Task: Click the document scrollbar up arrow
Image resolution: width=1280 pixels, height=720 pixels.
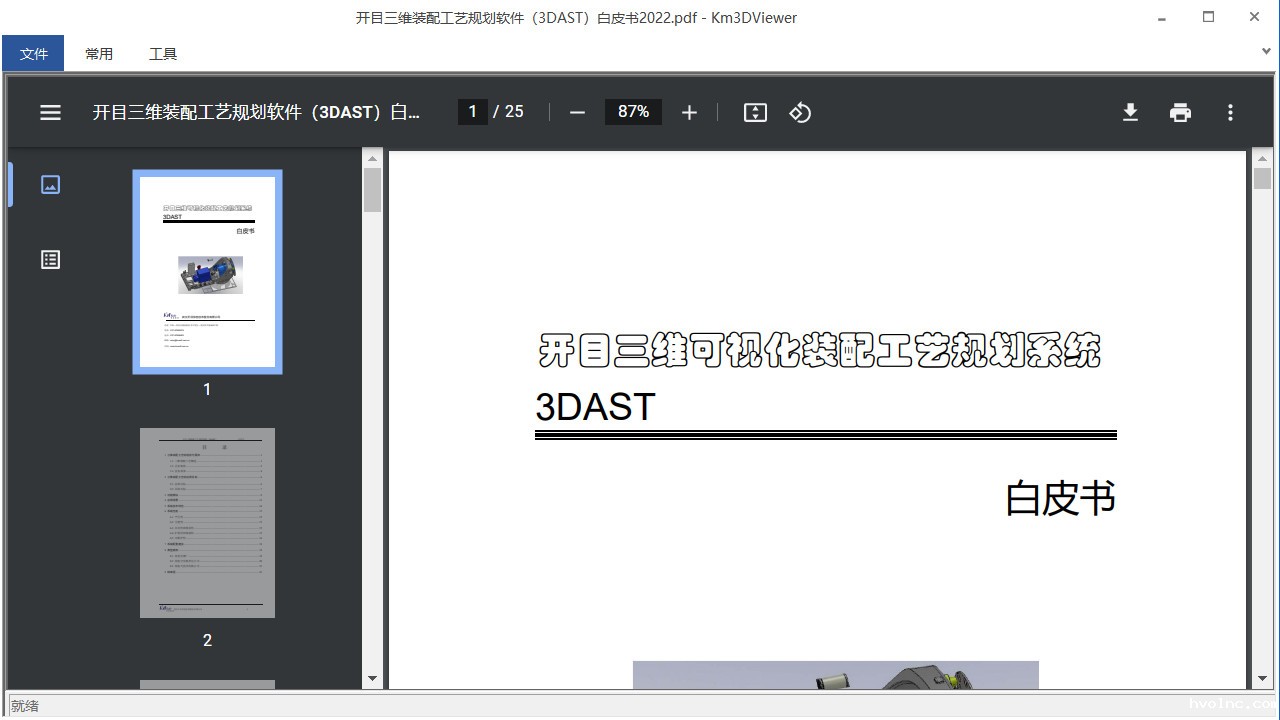Action: coord(1262,160)
